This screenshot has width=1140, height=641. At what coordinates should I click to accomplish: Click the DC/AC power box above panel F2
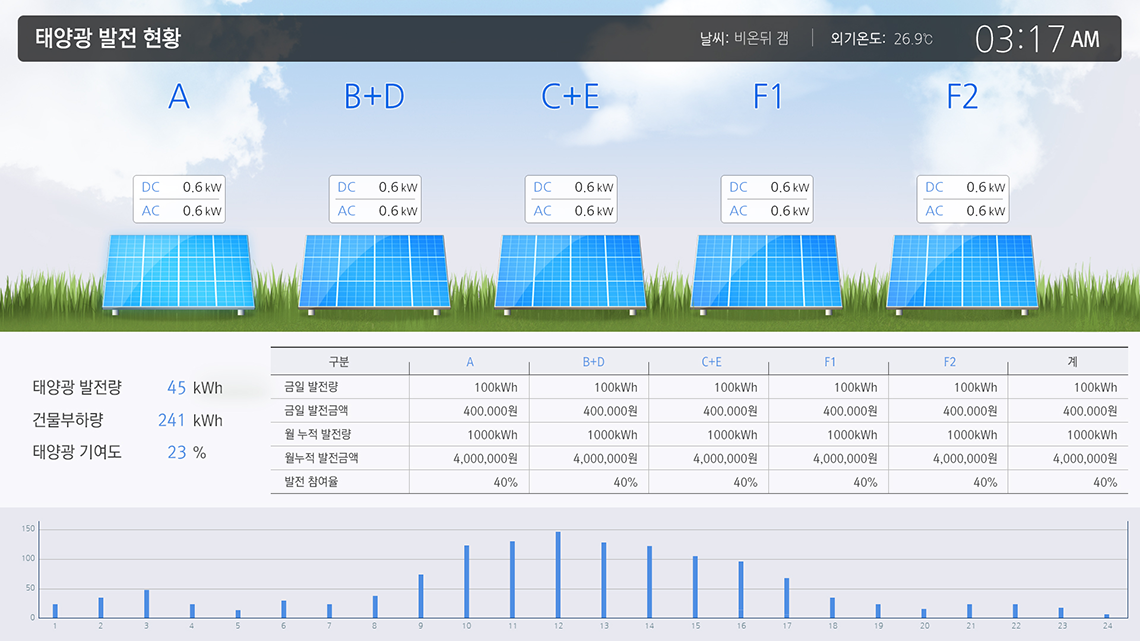962,198
